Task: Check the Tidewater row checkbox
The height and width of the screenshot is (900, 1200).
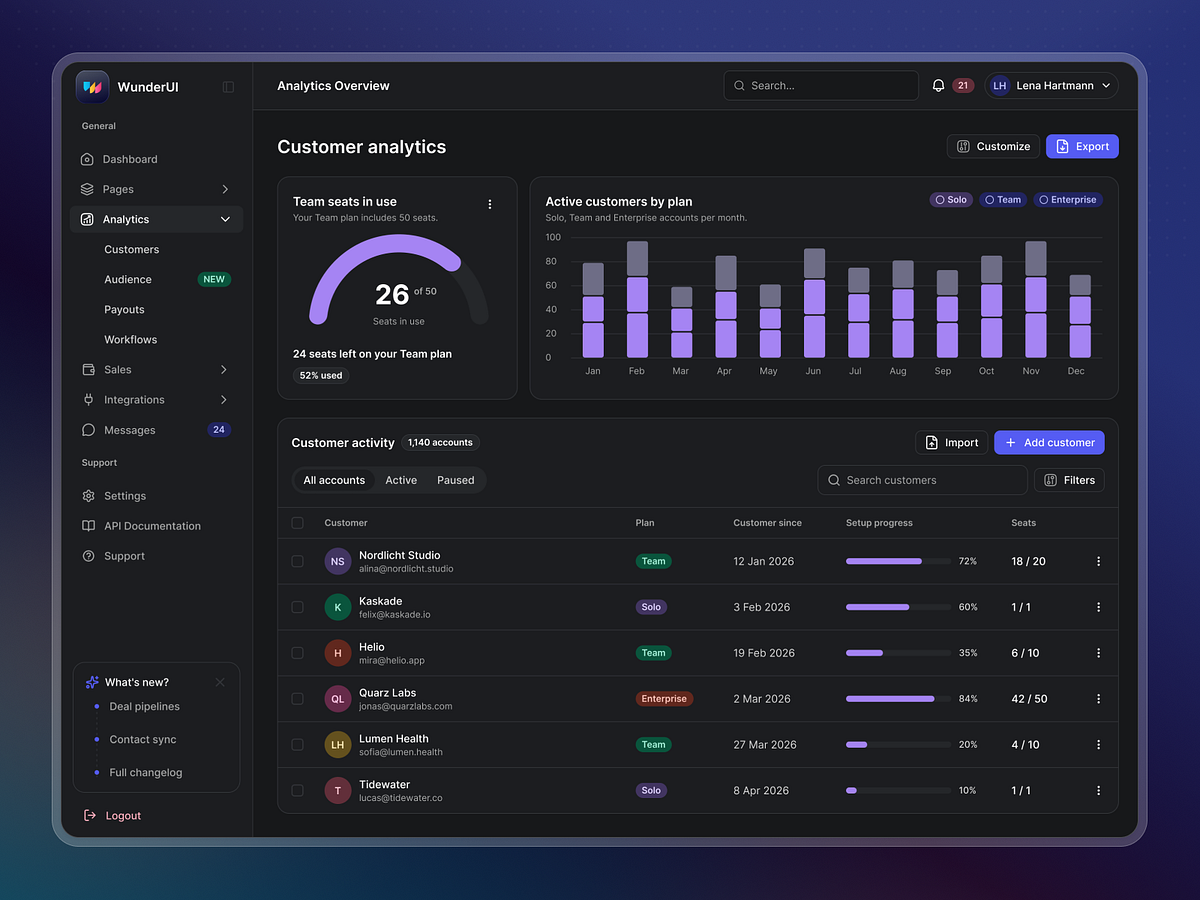Action: (x=297, y=791)
